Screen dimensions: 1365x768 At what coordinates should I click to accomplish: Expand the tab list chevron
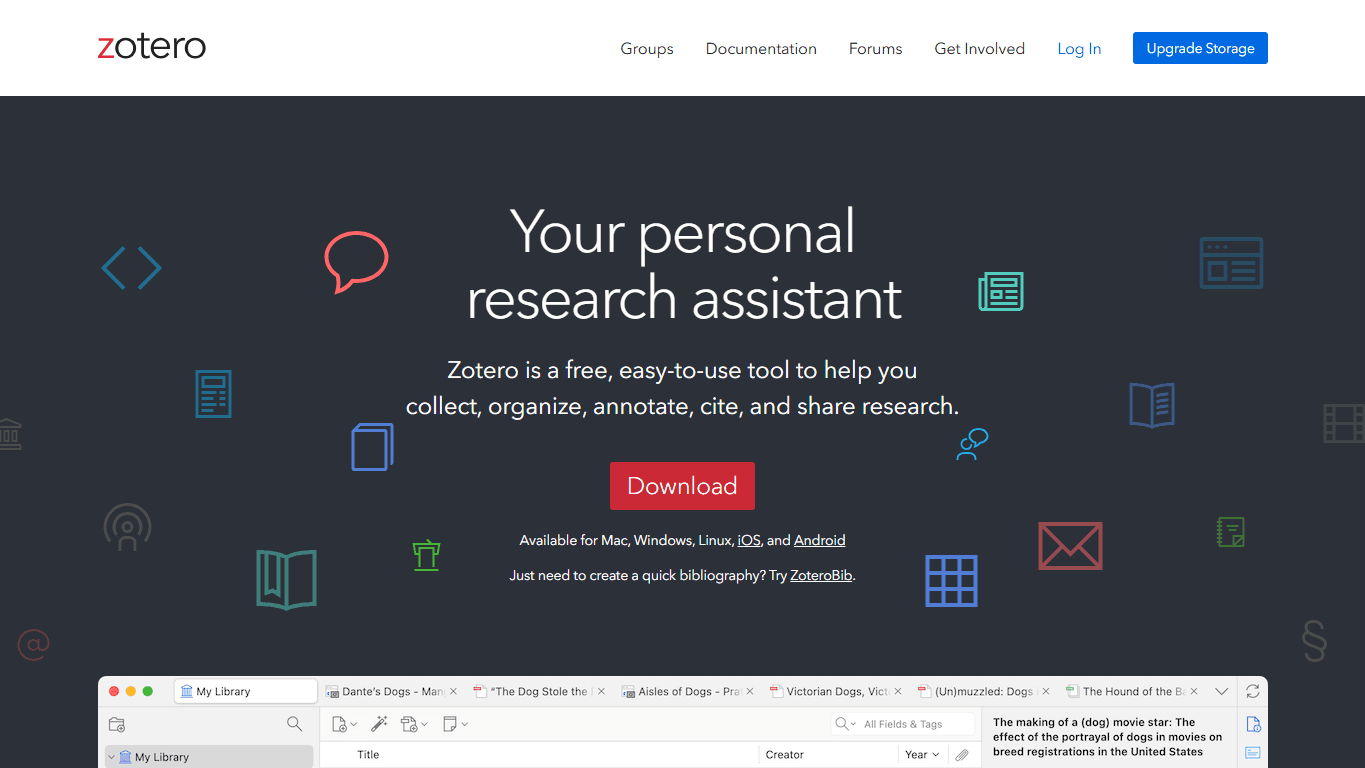pyautogui.click(x=1221, y=691)
